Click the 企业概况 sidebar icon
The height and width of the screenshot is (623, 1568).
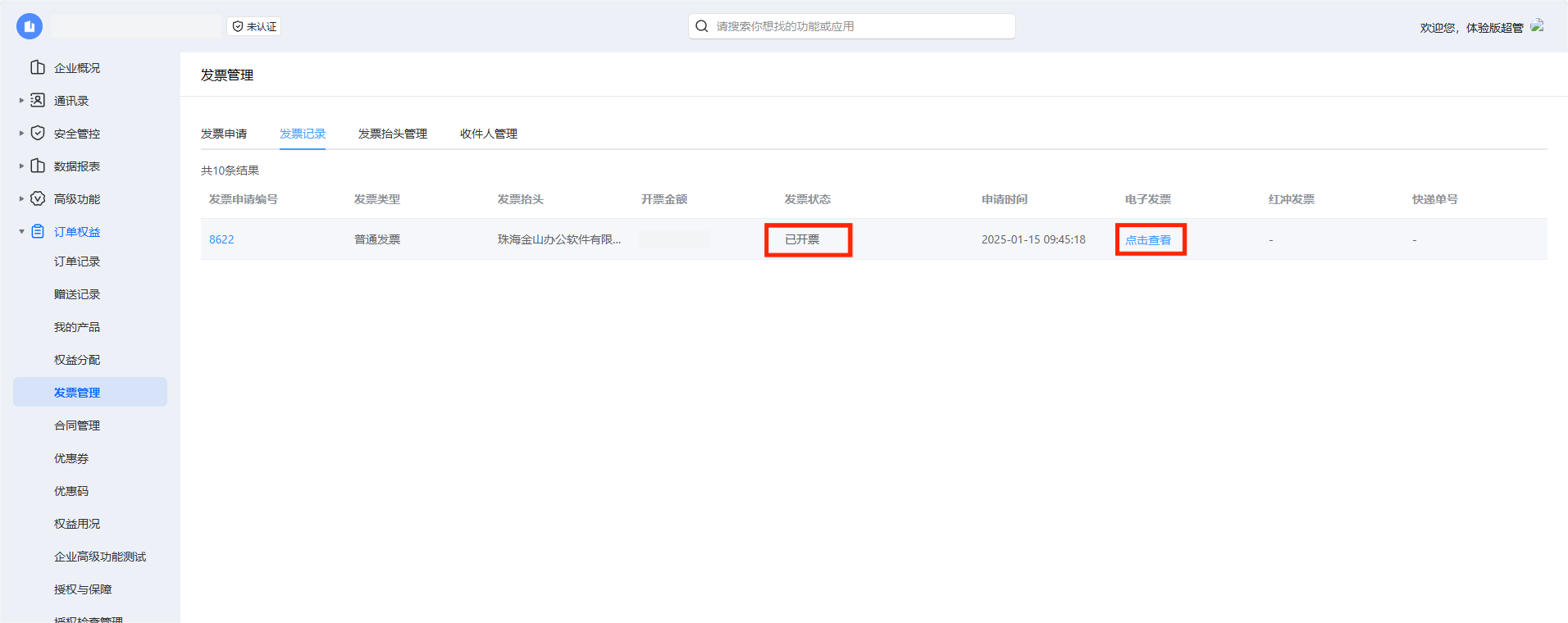[38, 67]
